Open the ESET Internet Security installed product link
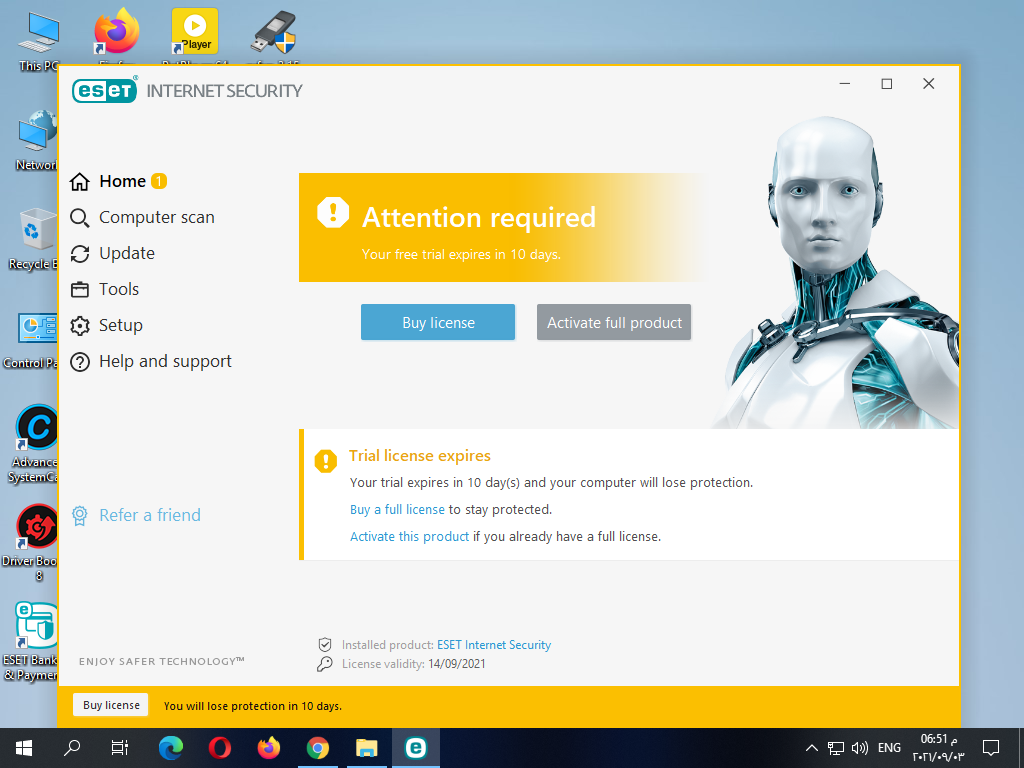 (494, 645)
